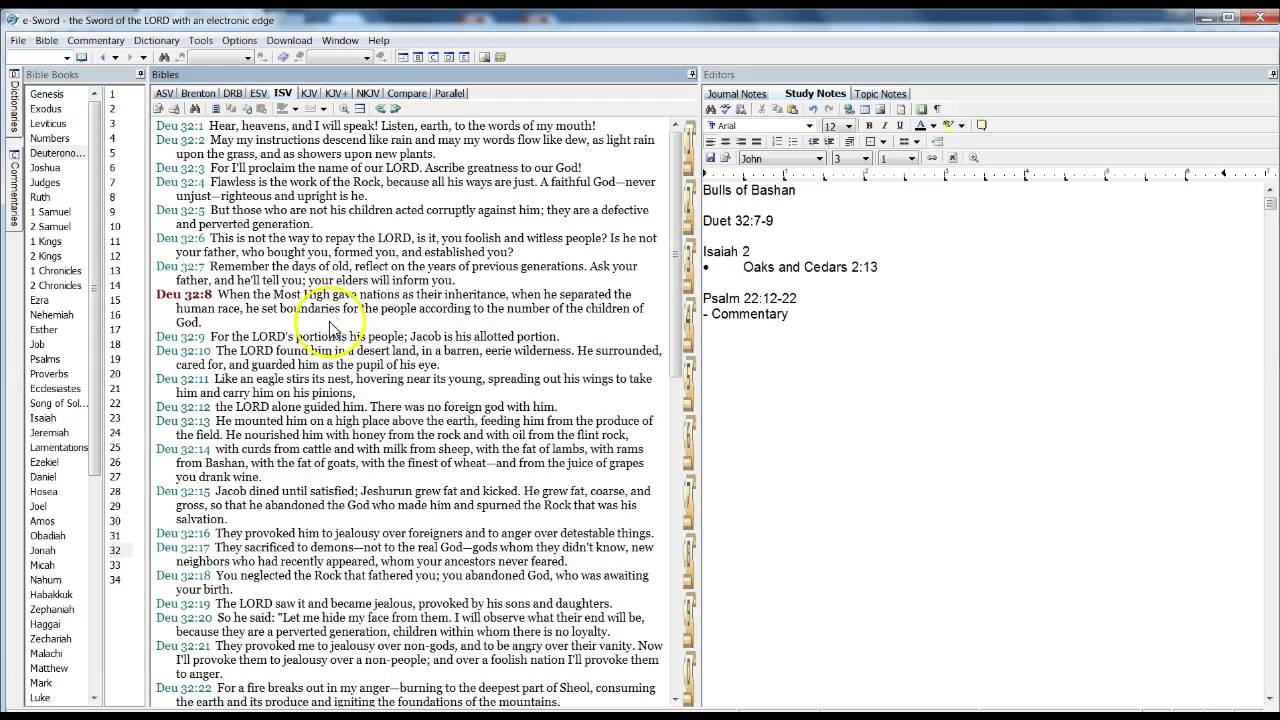This screenshot has height=720, width=1280.
Task: Open the verse 1 dropdown in editor
Action: 912,158
